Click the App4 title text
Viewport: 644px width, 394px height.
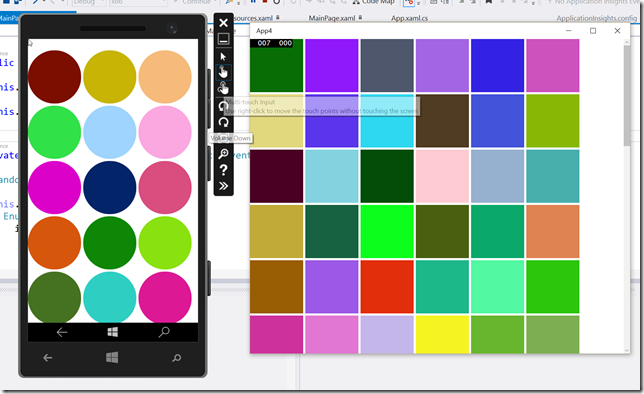pyautogui.click(x=264, y=31)
